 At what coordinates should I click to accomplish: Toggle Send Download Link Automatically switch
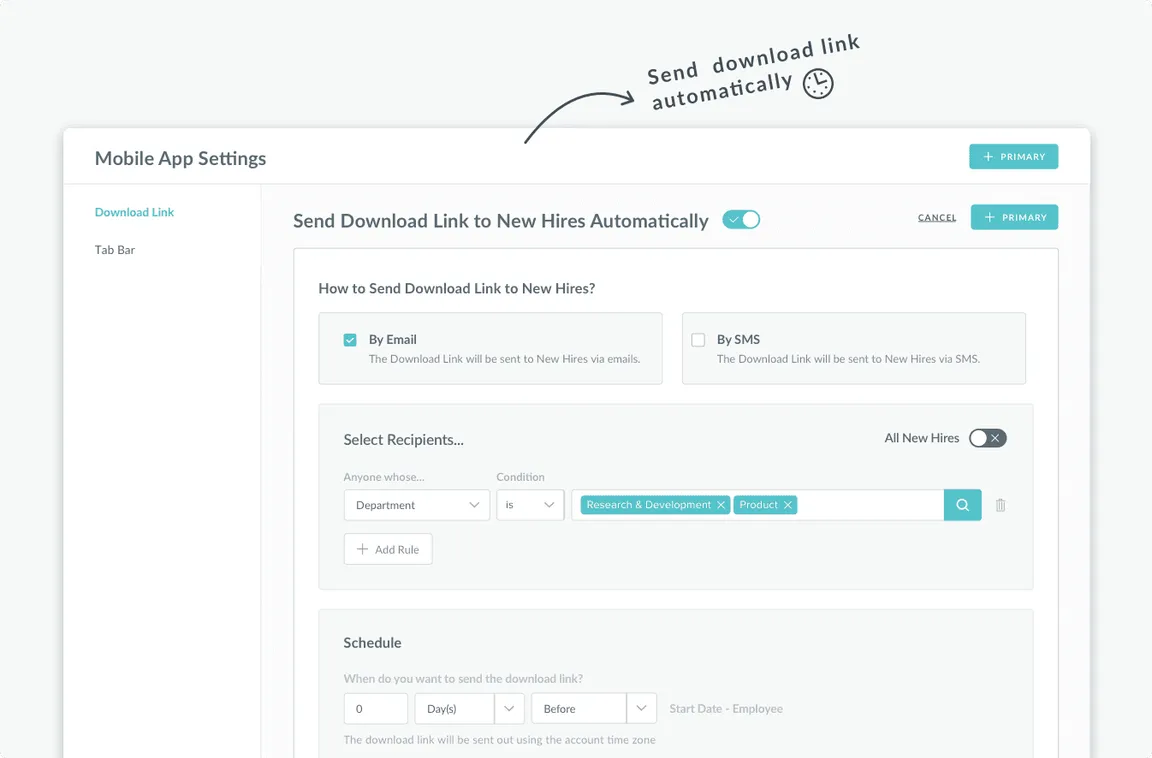point(741,220)
